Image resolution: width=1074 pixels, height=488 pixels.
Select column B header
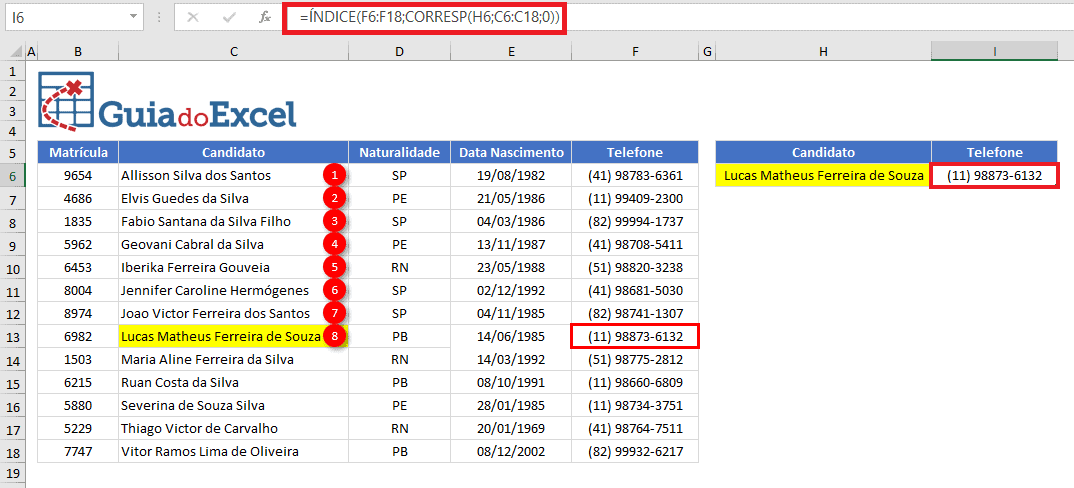click(77, 51)
